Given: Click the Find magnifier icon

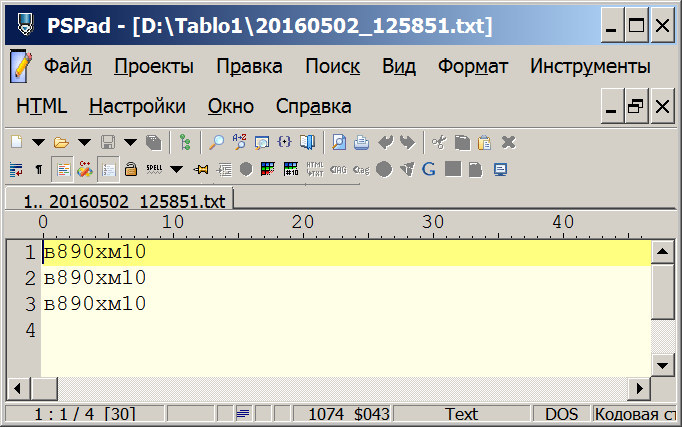Looking at the screenshot, I should (216, 142).
